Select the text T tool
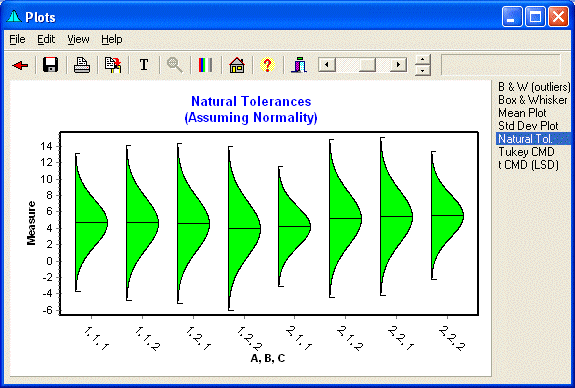Screen dimensions: 575x388 144,65
